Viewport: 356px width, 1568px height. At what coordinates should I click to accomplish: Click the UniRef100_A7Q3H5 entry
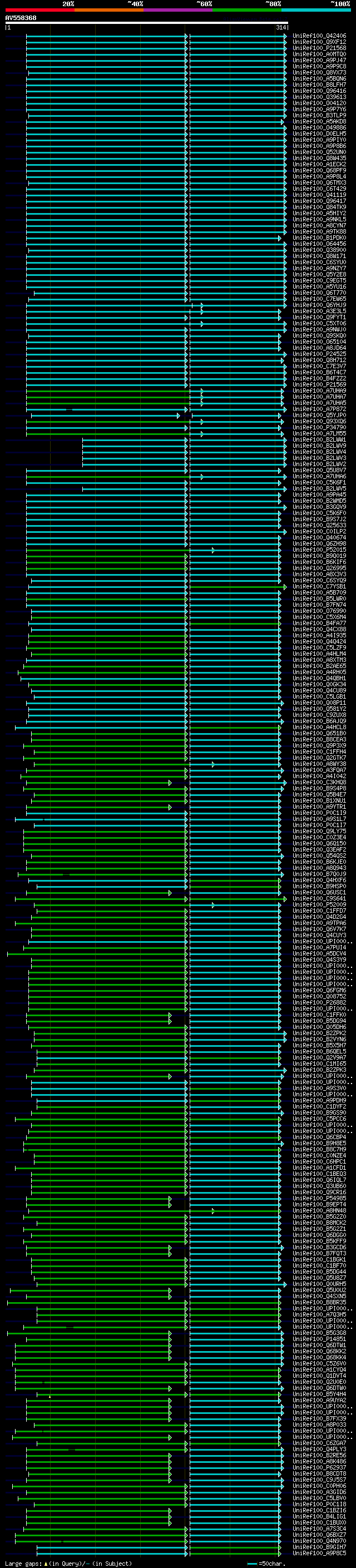pyautogui.click(x=319, y=1315)
